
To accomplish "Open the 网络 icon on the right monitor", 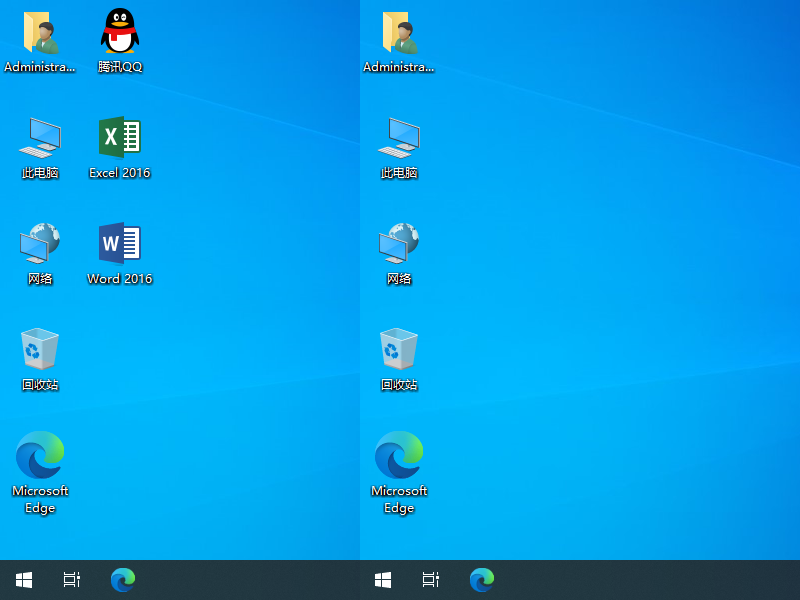I will (x=399, y=243).
